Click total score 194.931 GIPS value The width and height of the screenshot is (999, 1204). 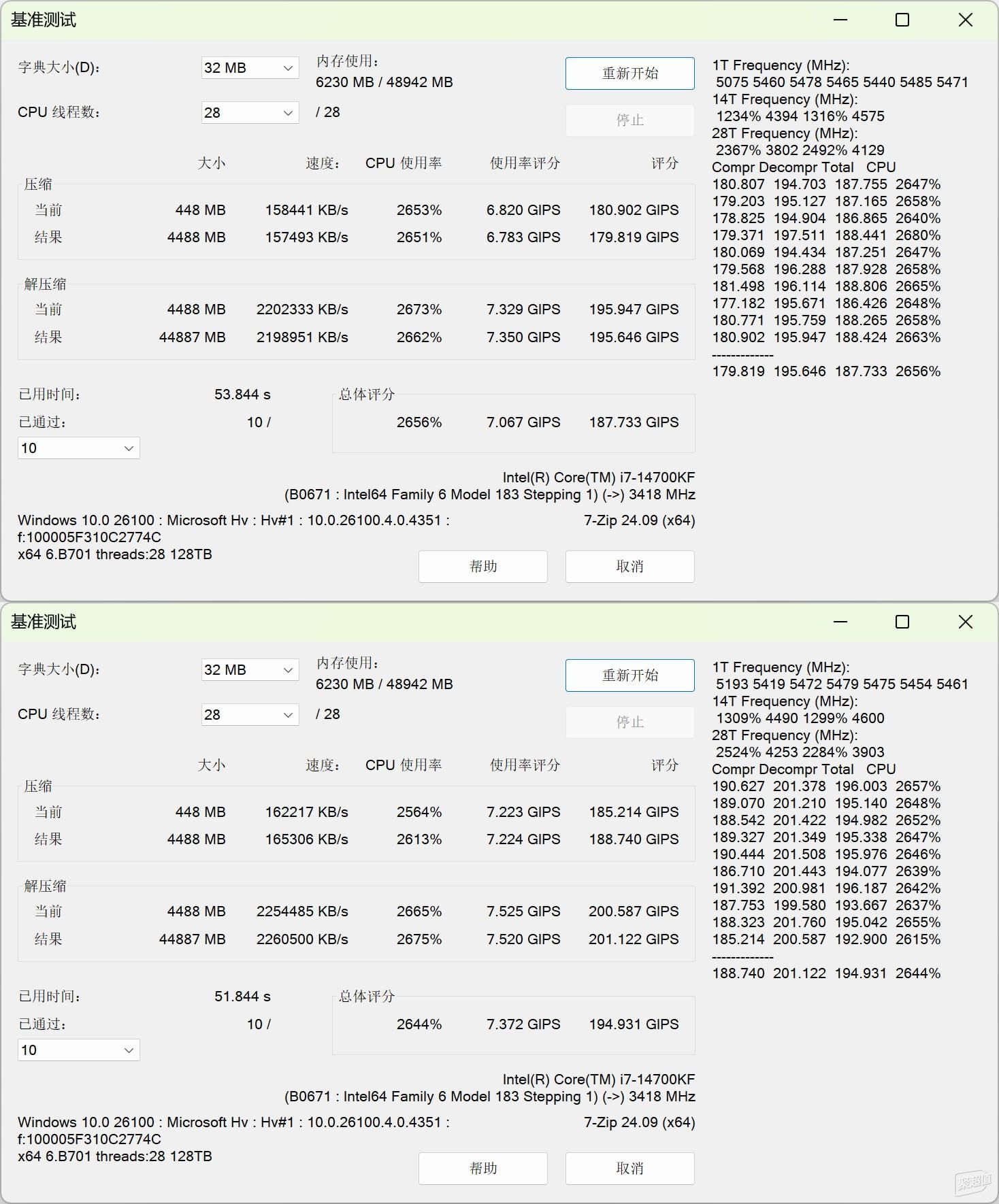634,1024
